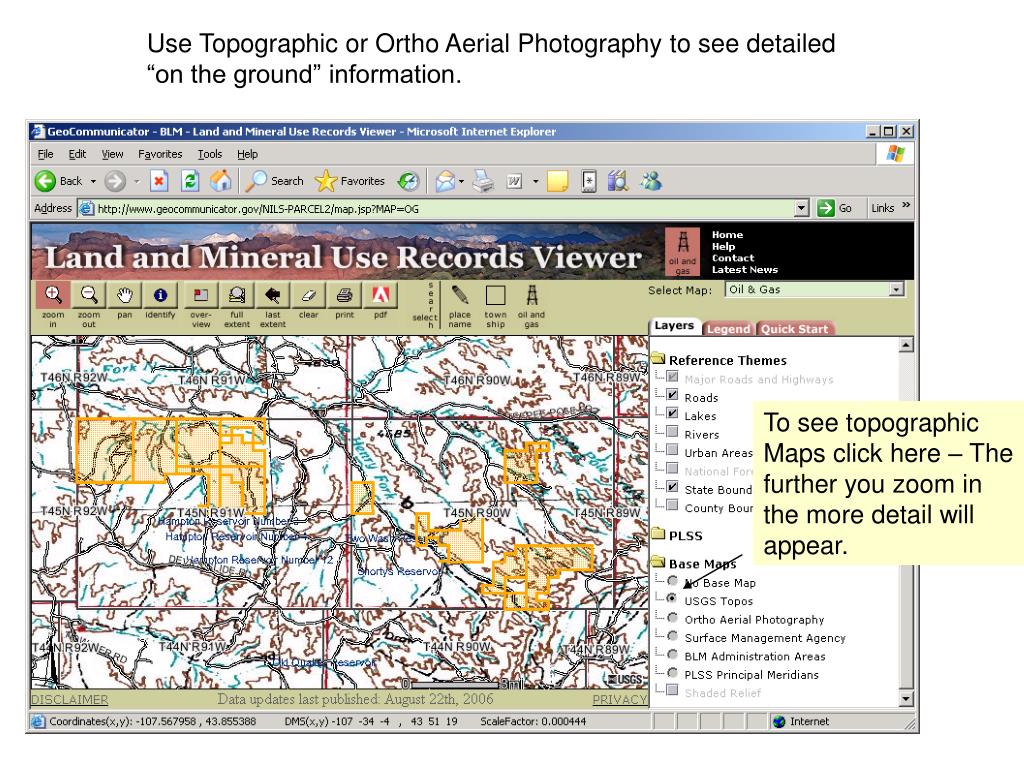Click the oil and gas banner logo

click(682, 251)
